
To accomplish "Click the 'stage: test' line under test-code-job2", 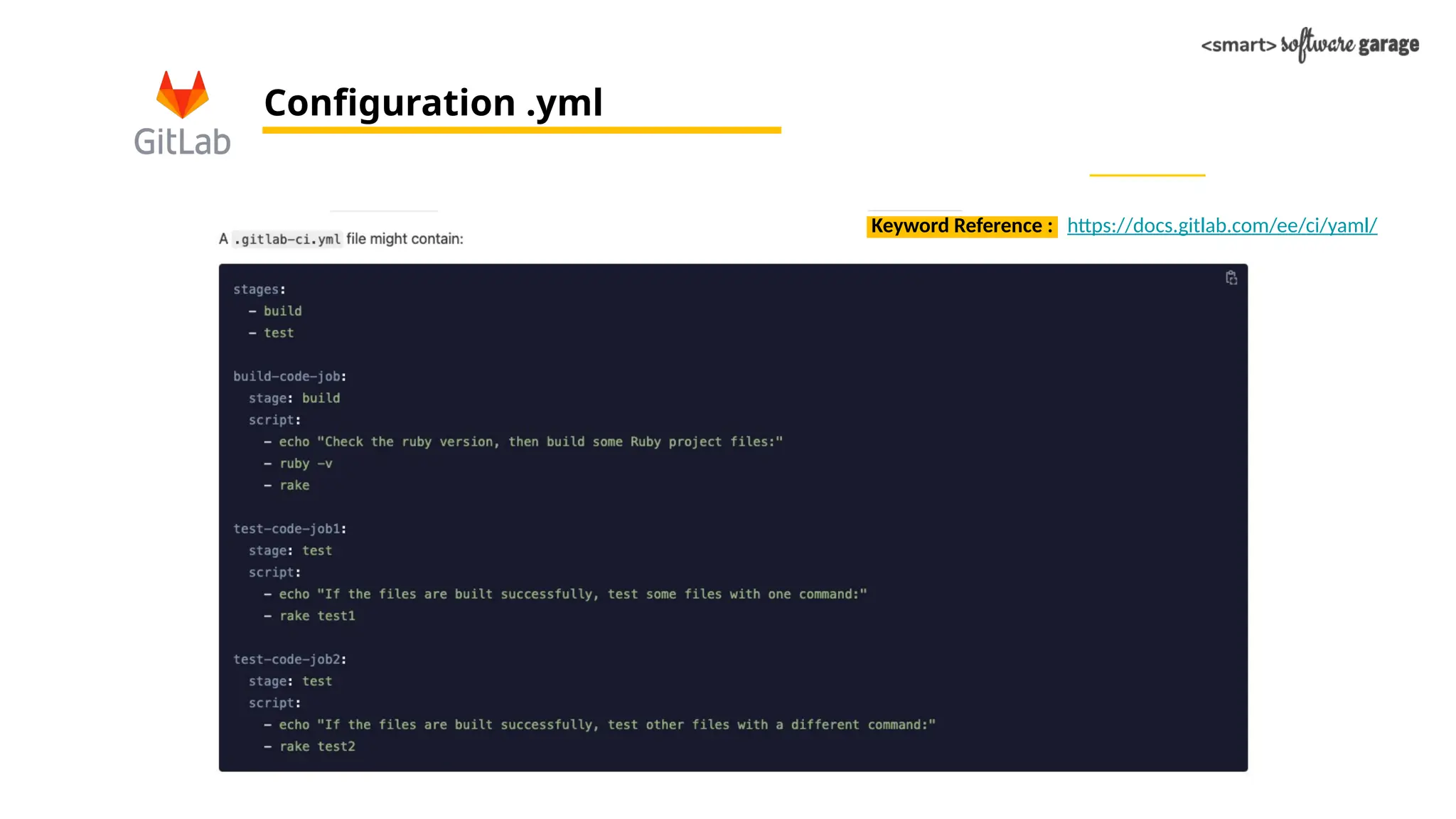I will (x=290, y=681).
